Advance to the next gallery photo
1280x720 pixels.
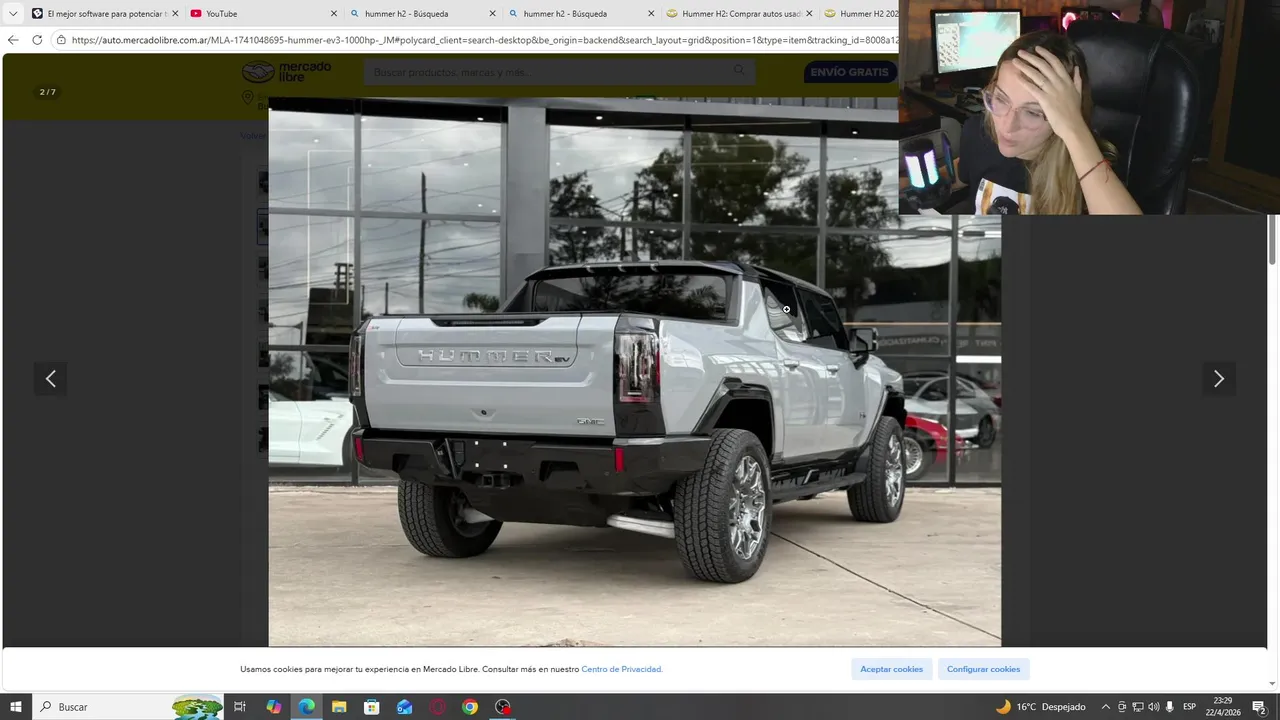point(1218,379)
